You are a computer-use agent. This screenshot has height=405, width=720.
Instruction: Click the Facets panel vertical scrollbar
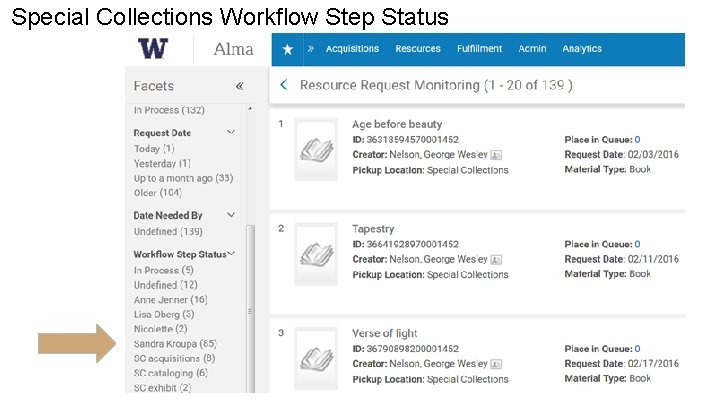250,309
